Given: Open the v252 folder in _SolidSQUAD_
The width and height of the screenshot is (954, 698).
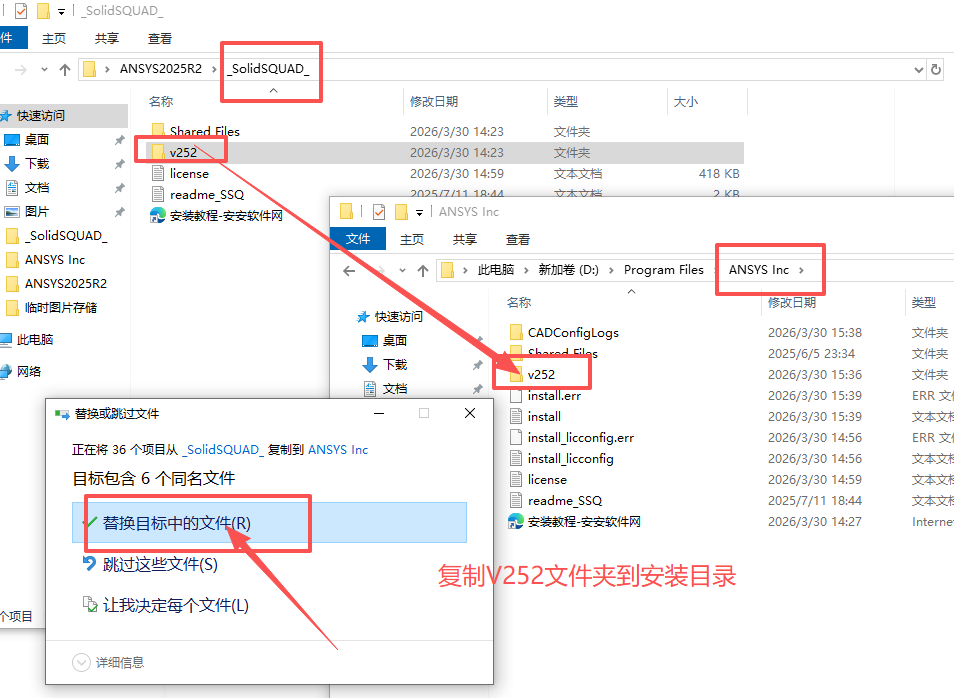Looking at the screenshot, I should (180, 149).
